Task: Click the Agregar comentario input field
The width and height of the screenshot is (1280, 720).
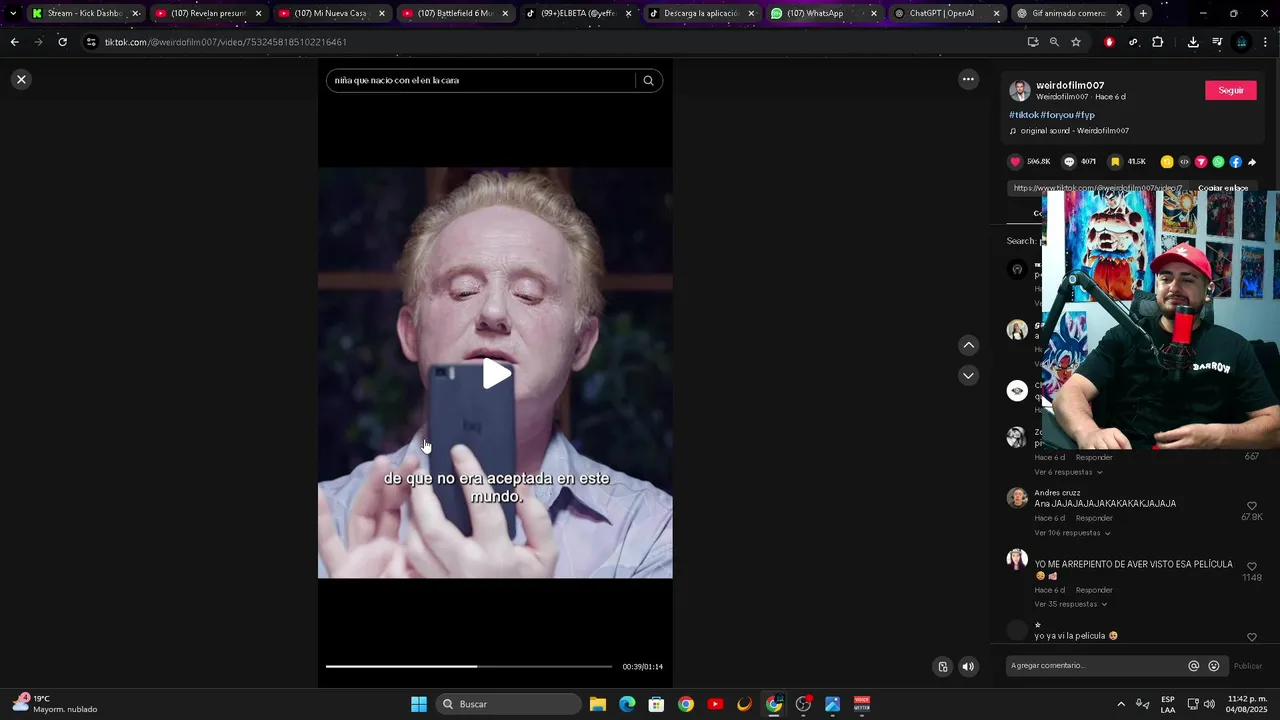Action: click(1095, 666)
